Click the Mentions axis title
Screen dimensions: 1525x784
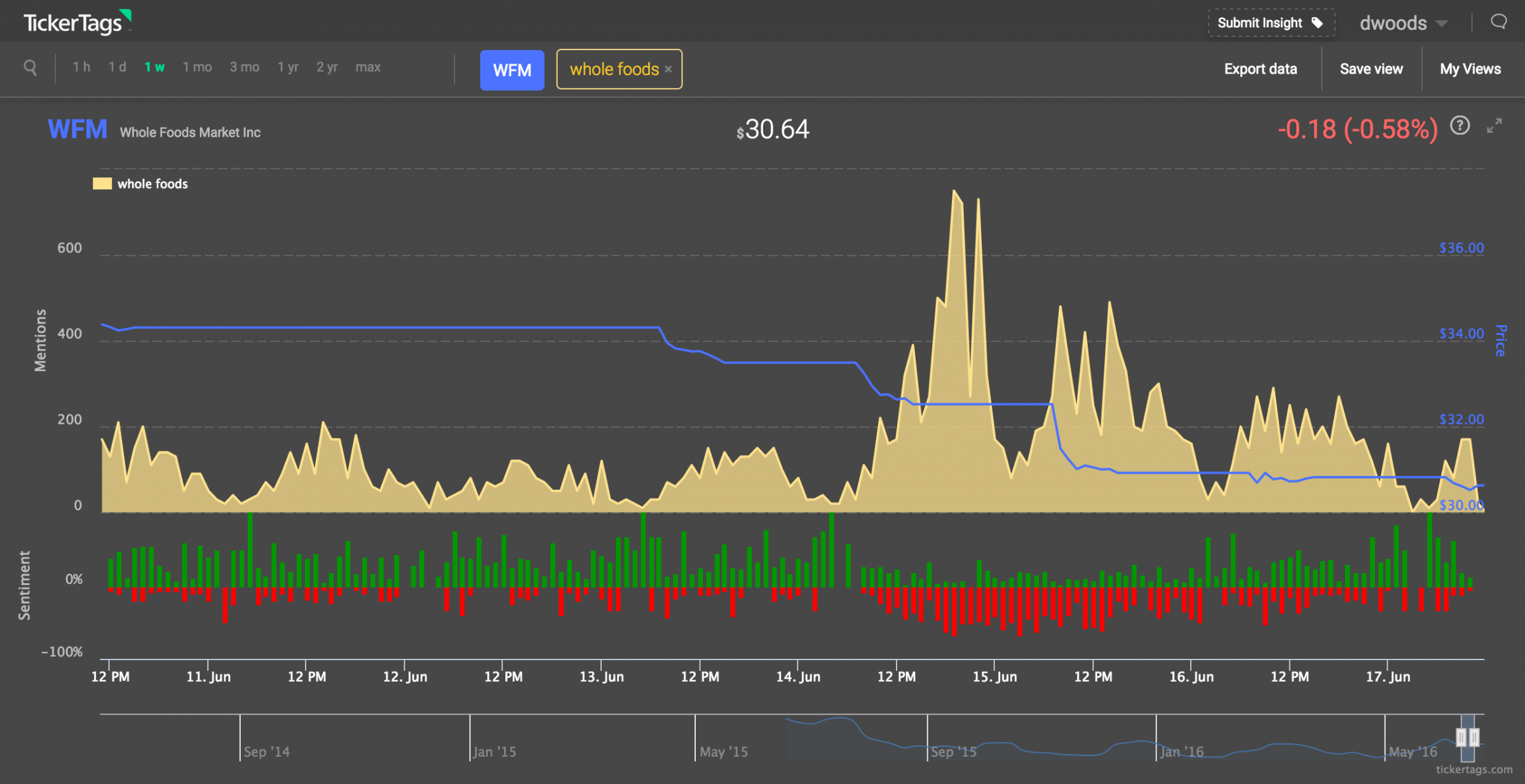coord(40,340)
